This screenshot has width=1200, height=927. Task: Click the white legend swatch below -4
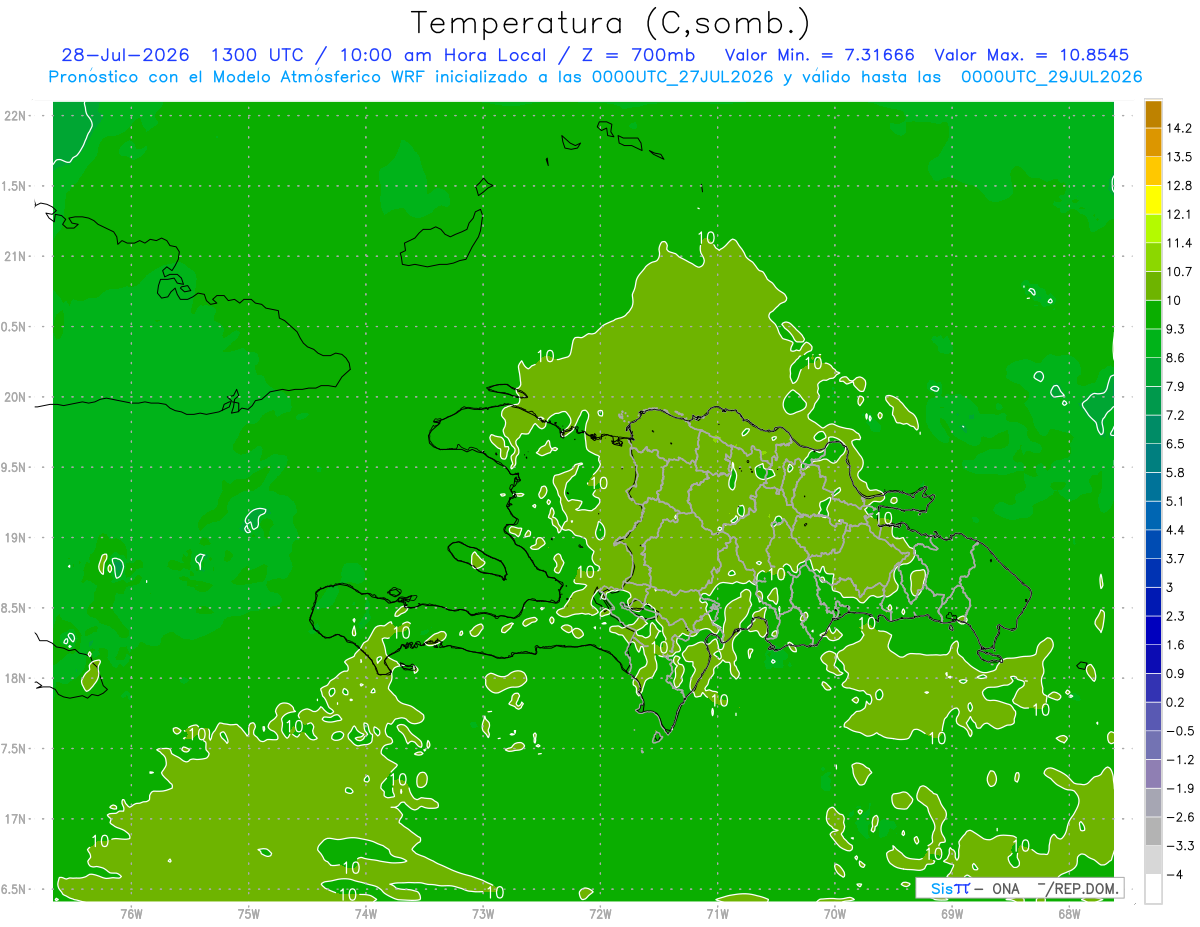[1153, 889]
